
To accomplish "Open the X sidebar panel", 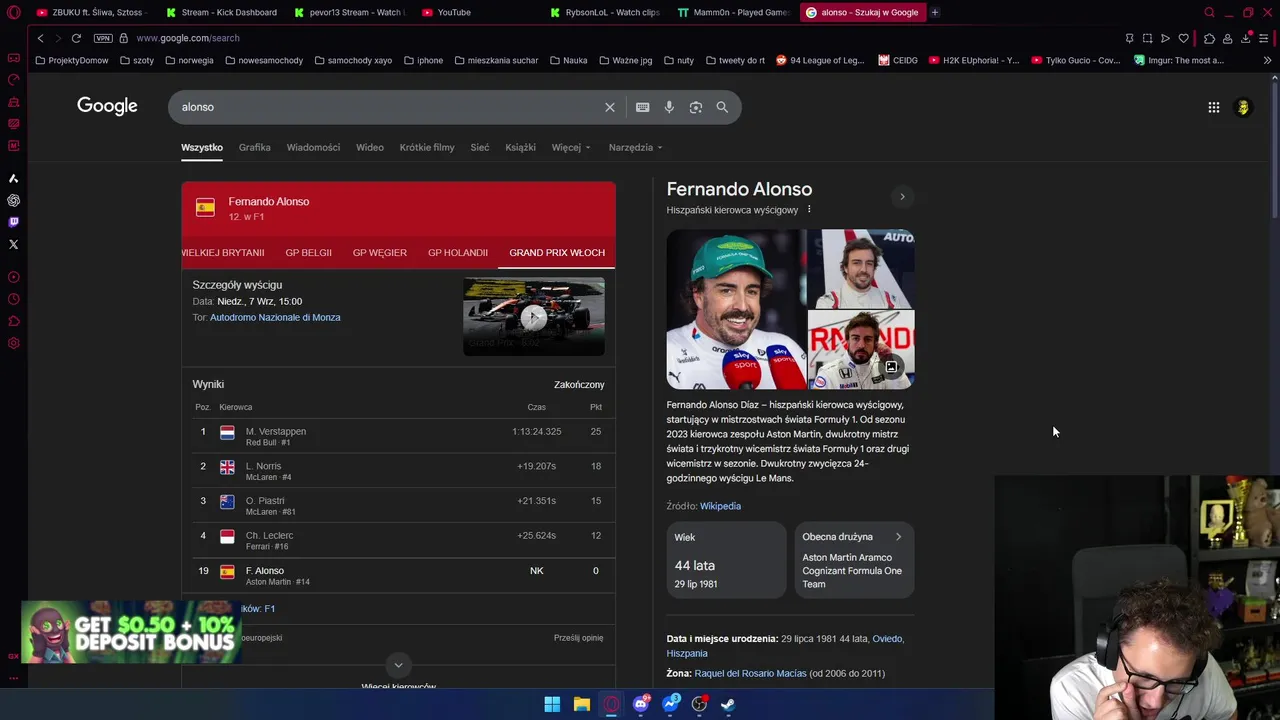I will pos(13,244).
